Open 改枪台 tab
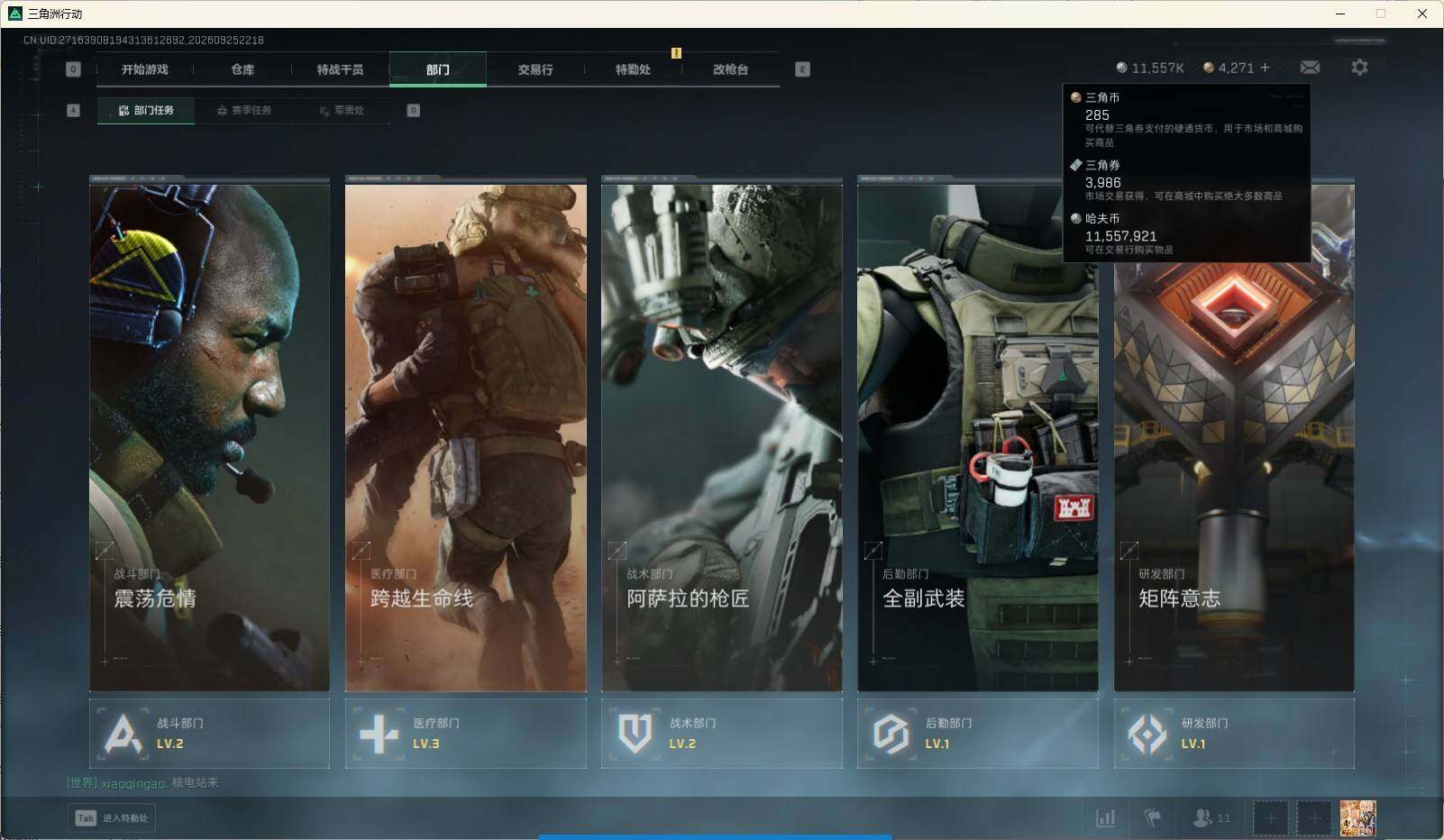Image resolution: width=1444 pixels, height=840 pixels. pos(730,69)
